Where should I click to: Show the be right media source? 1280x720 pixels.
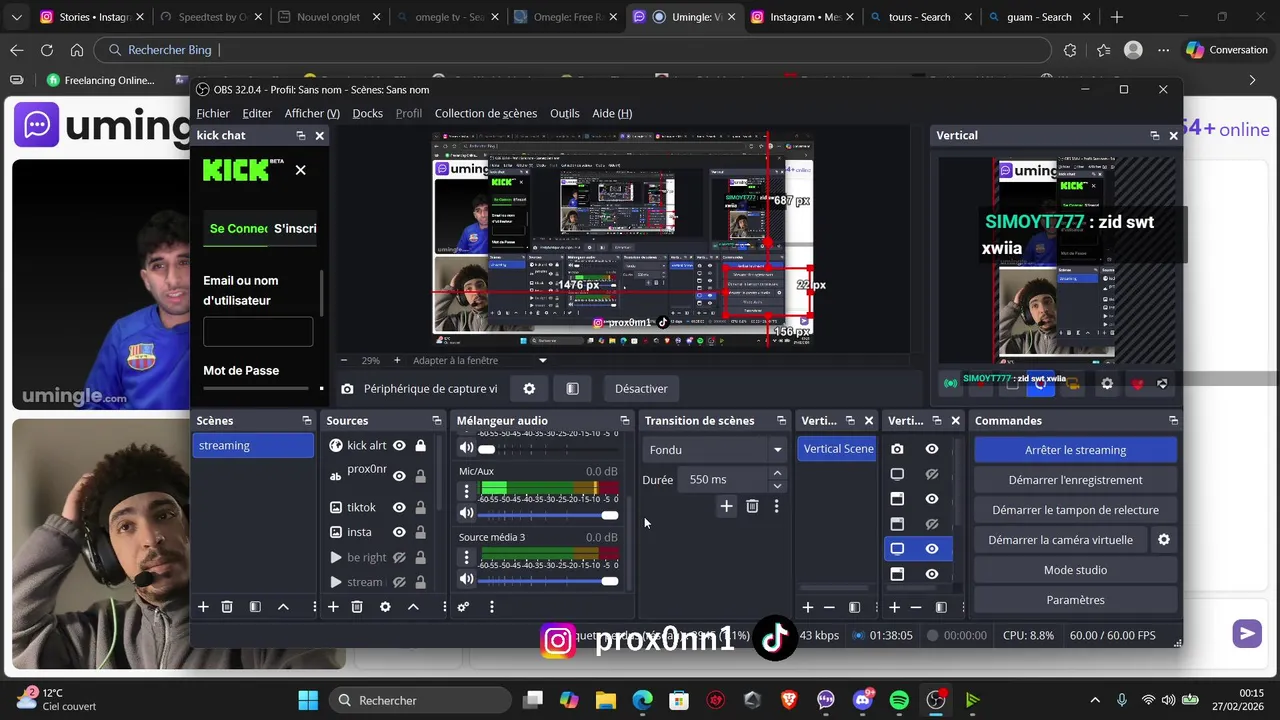pyautogui.click(x=399, y=558)
